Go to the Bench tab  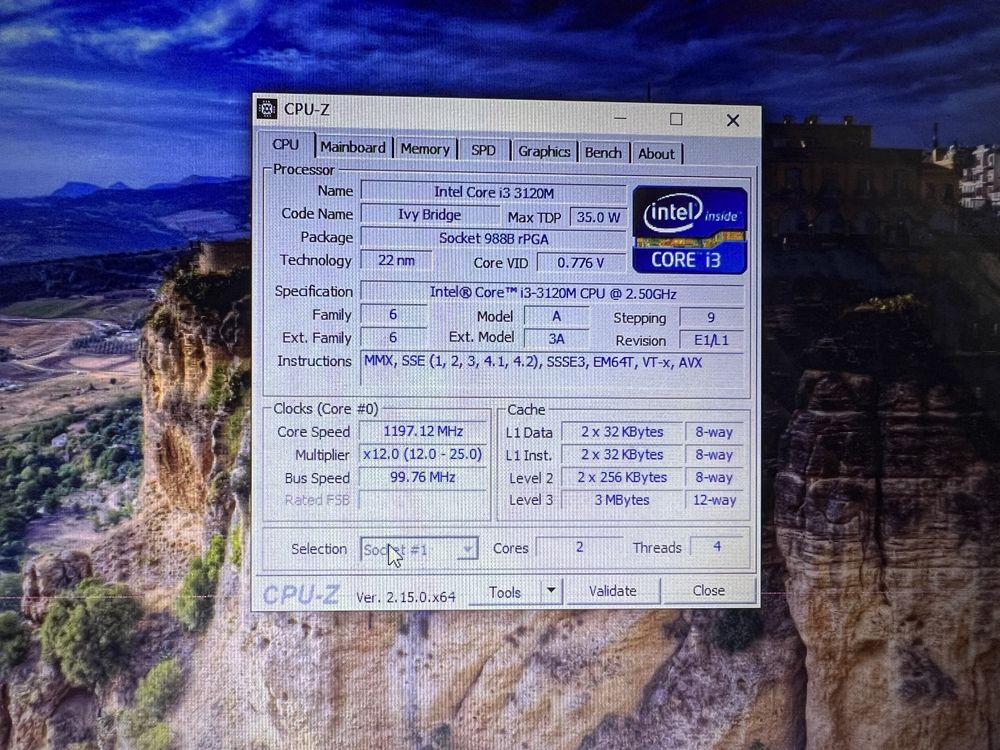[603, 153]
